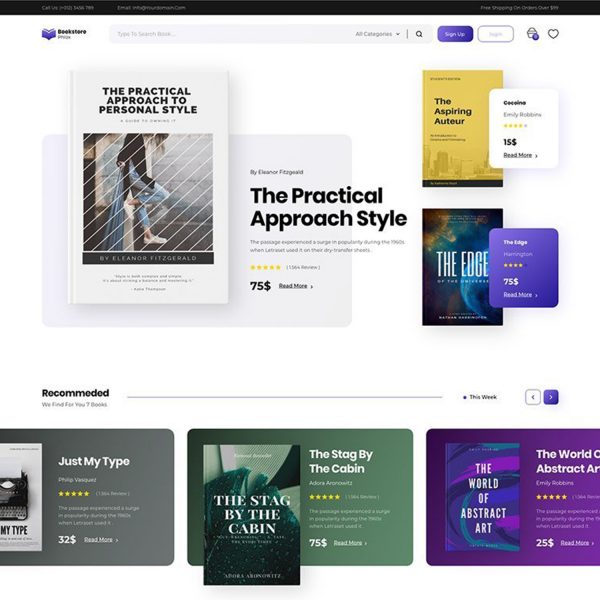600x600 pixels.
Task: Go to previous recommended books arrow
Action: 533,397
